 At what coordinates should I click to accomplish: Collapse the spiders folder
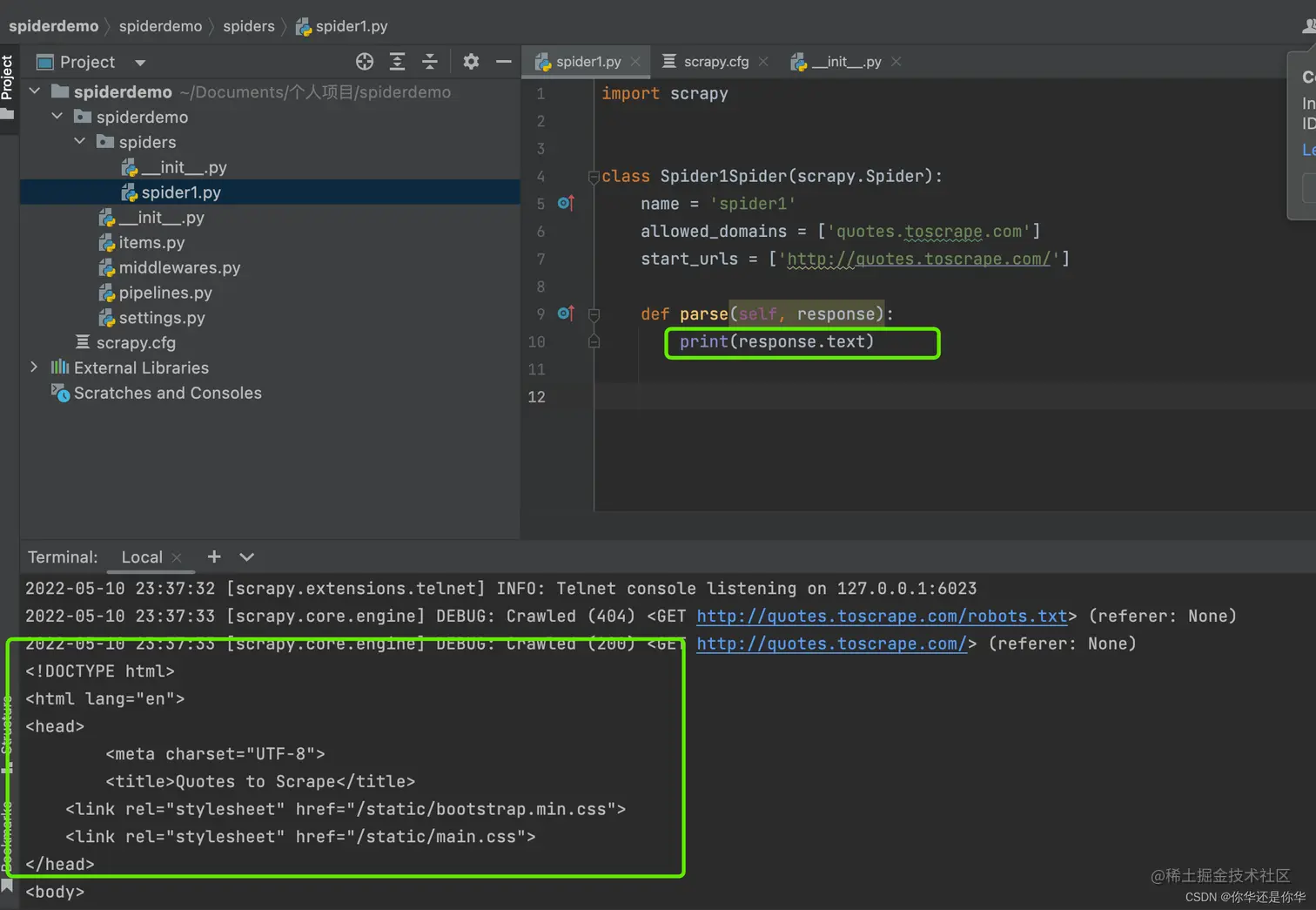(80, 141)
